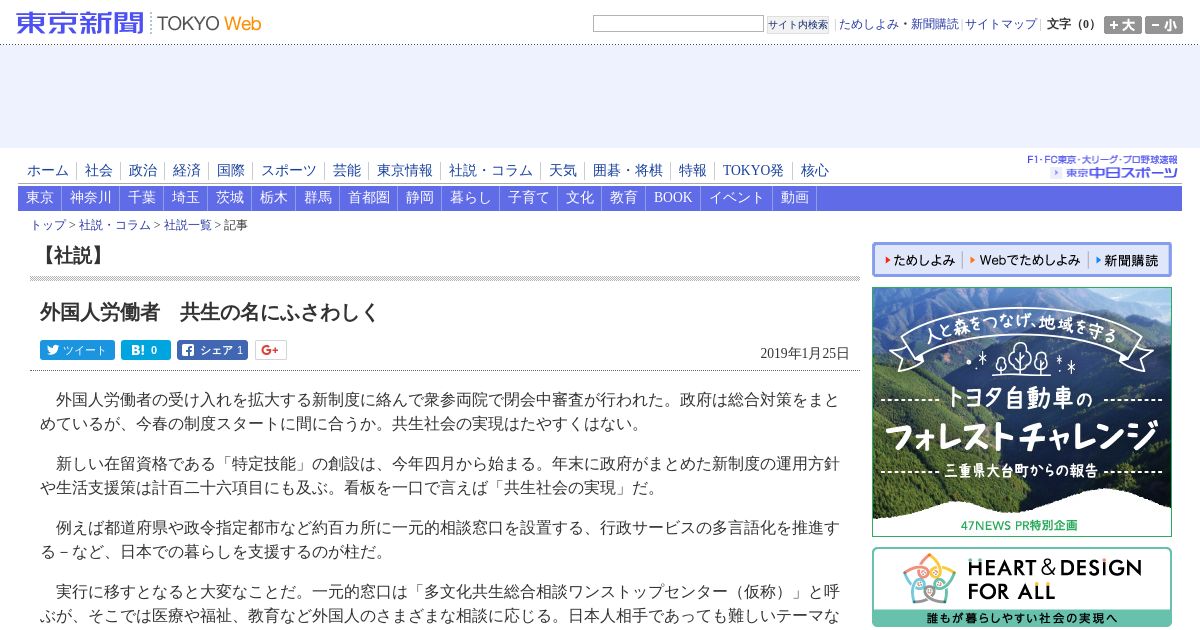Select the 栃木 regional tab
Screen dimensions: 1200x630
point(274,198)
